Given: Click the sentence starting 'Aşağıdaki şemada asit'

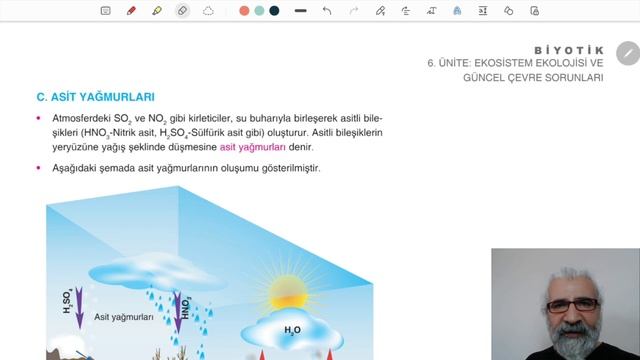Looking at the screenshot, I should coord(186,168).
